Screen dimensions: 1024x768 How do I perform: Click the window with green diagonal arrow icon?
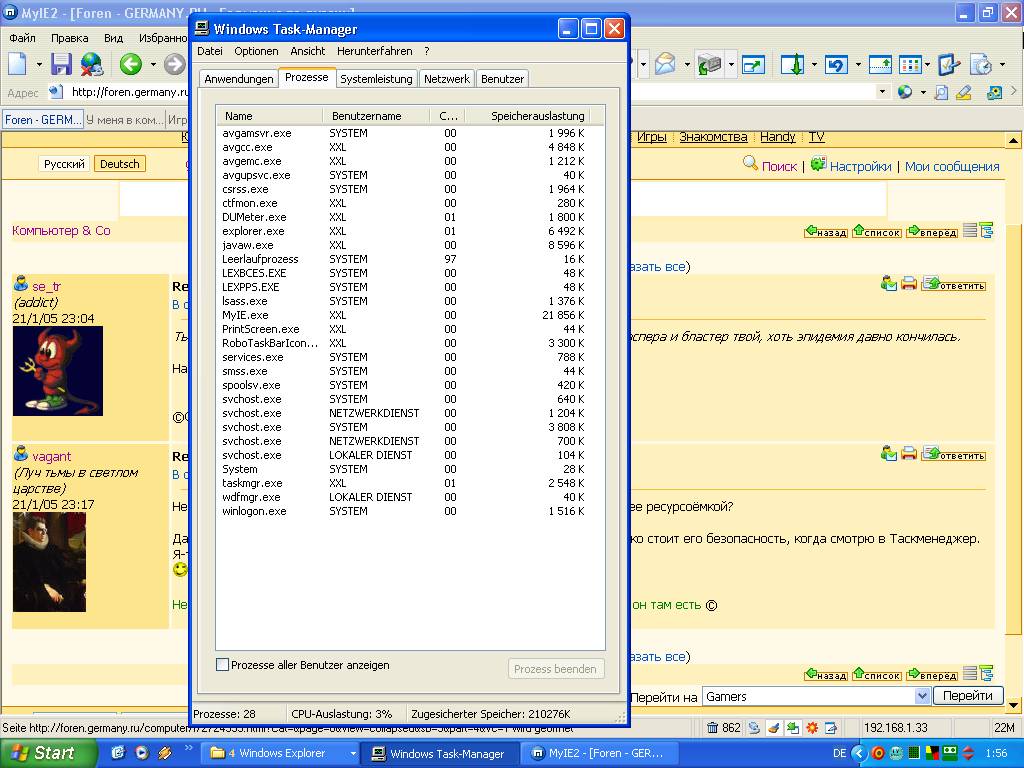point(753,64)
